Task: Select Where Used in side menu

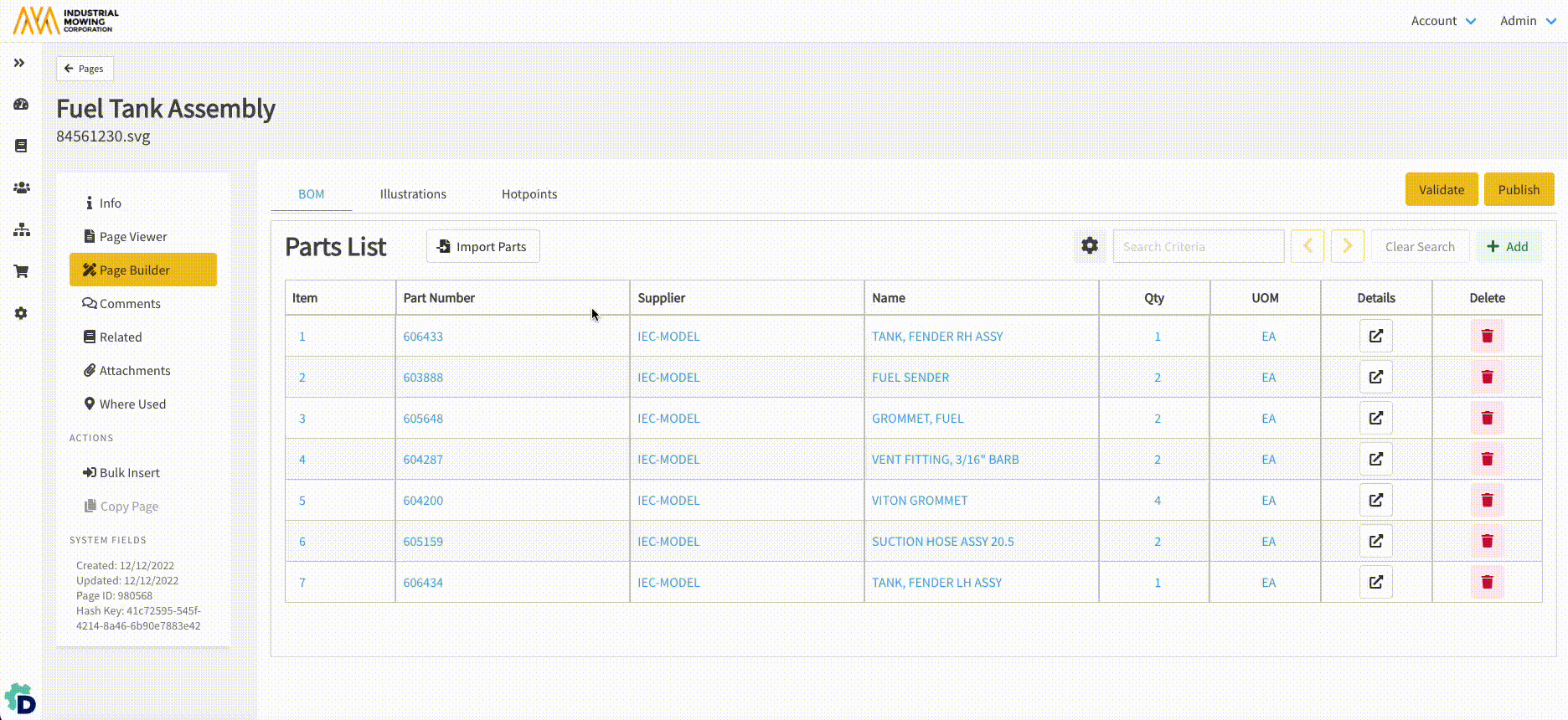Action: (x=132, y=404)
